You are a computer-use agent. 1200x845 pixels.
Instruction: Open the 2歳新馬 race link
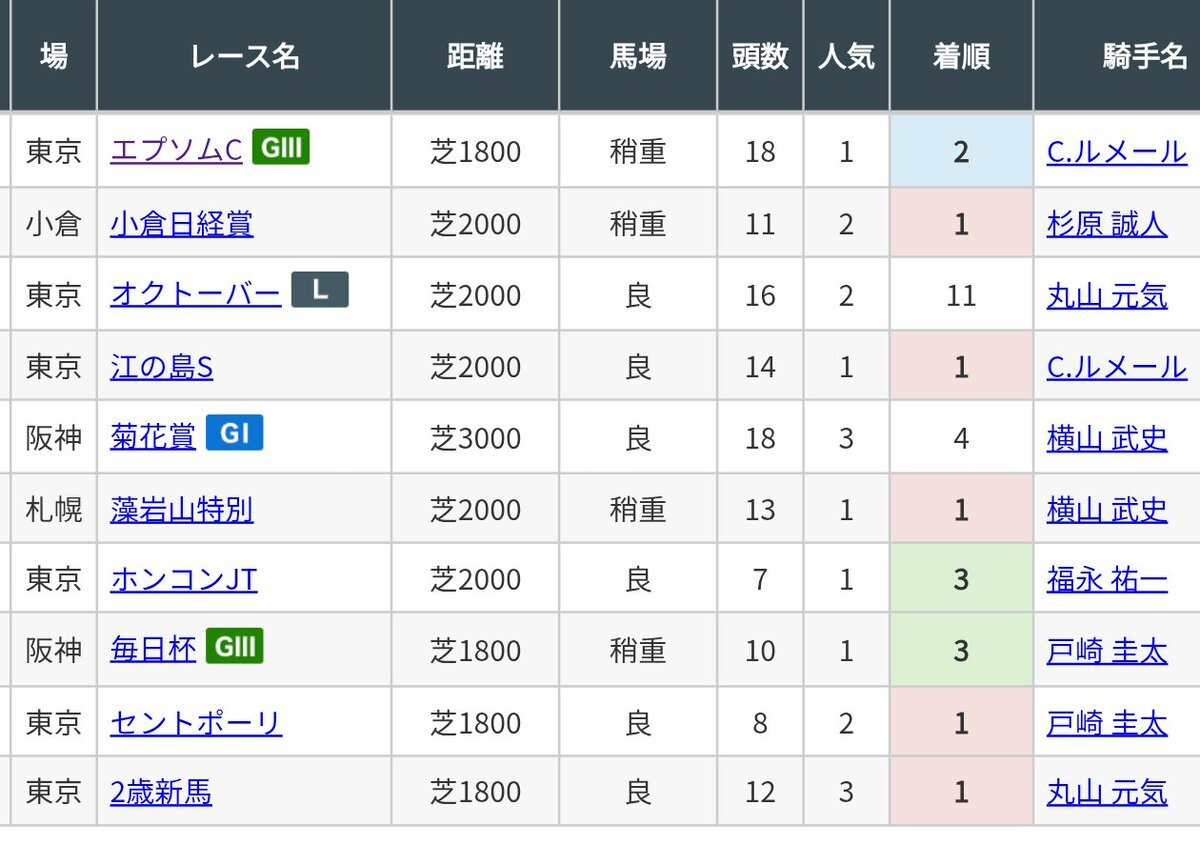point(160,793)
